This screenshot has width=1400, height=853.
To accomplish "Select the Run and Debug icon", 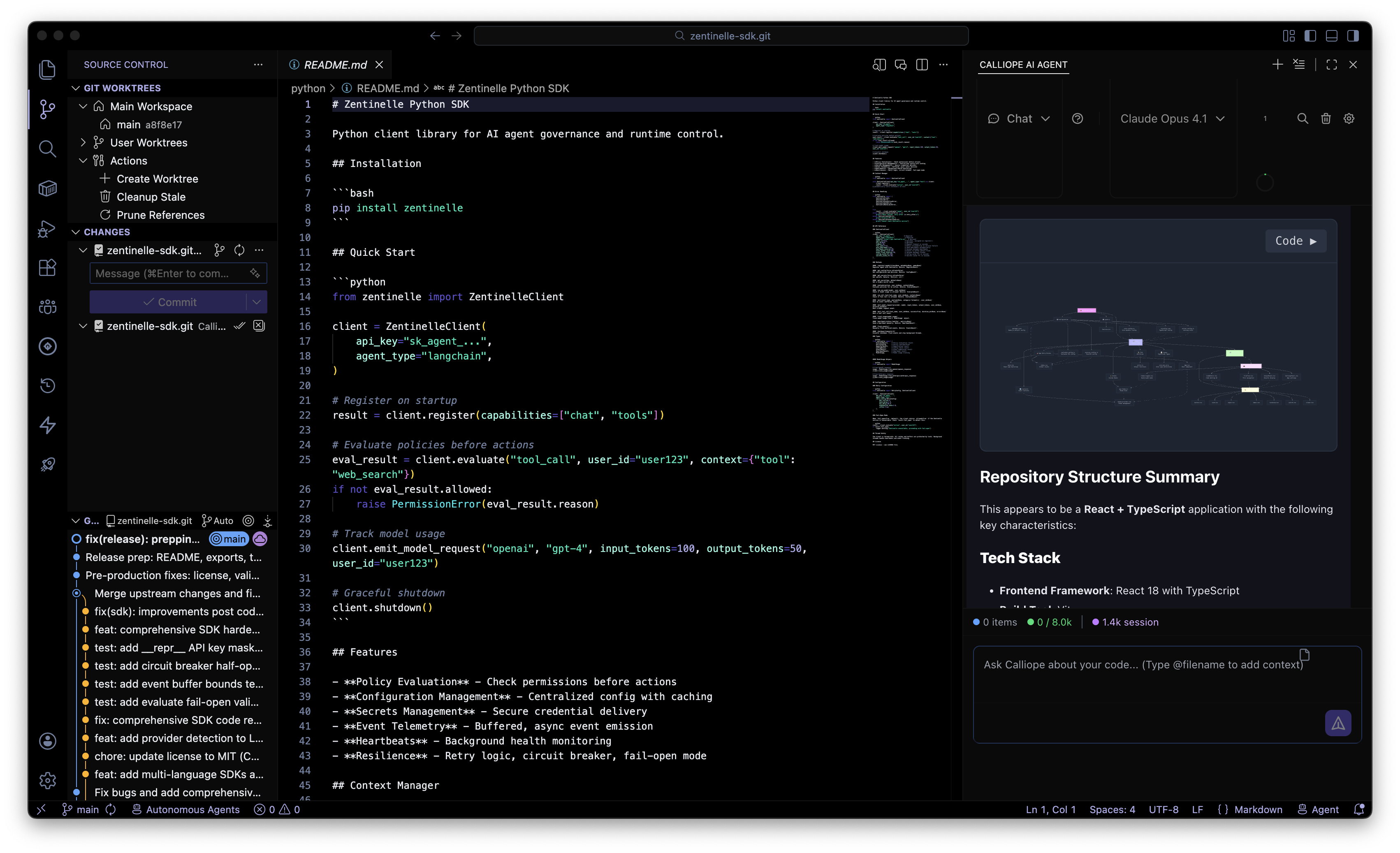I will [x=48, y=228].
